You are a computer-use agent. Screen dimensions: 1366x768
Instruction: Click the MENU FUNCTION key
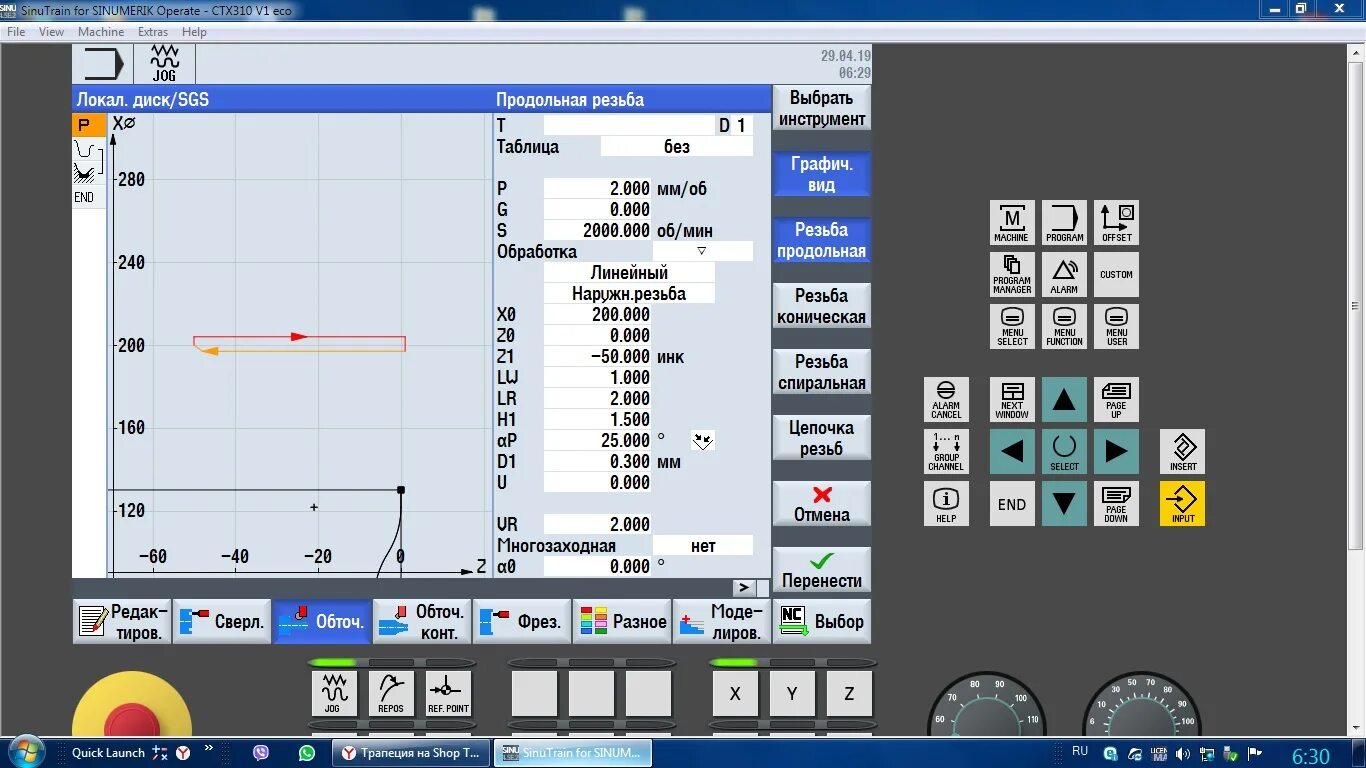coord(1064,326)
